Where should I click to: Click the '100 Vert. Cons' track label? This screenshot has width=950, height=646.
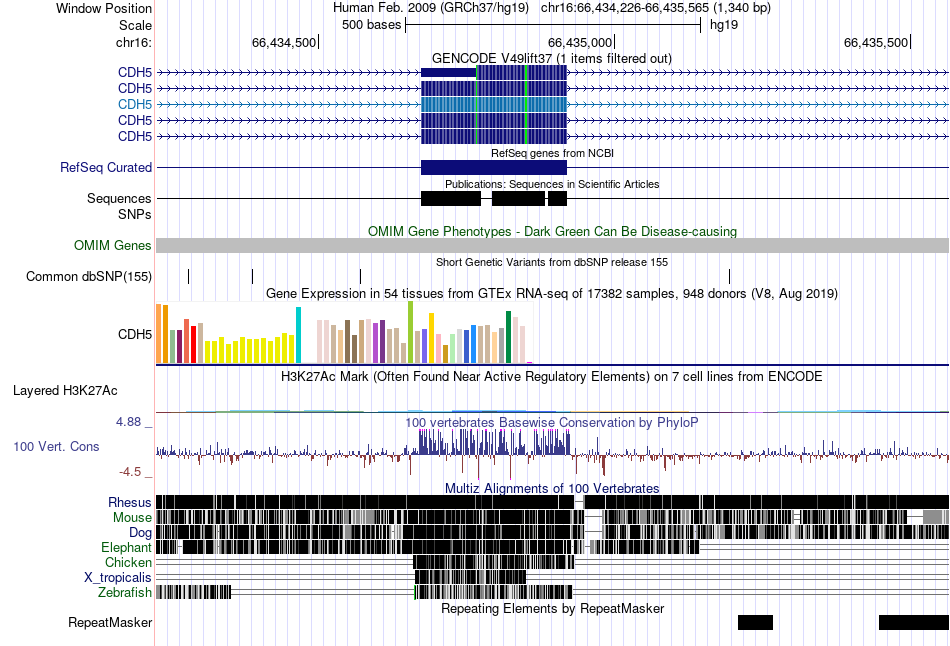(56, 447)
